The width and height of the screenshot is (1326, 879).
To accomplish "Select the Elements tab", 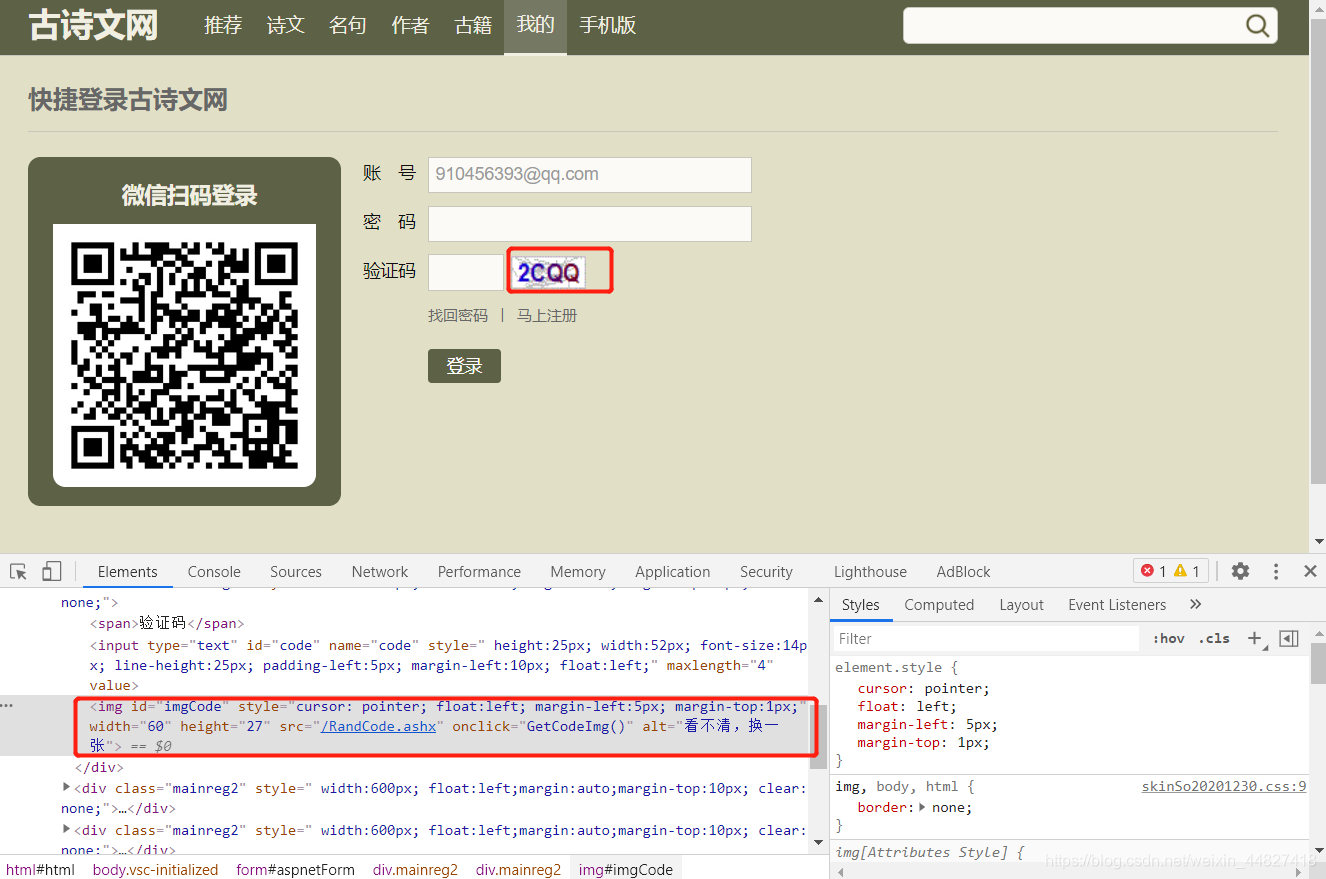I will 127,571.
